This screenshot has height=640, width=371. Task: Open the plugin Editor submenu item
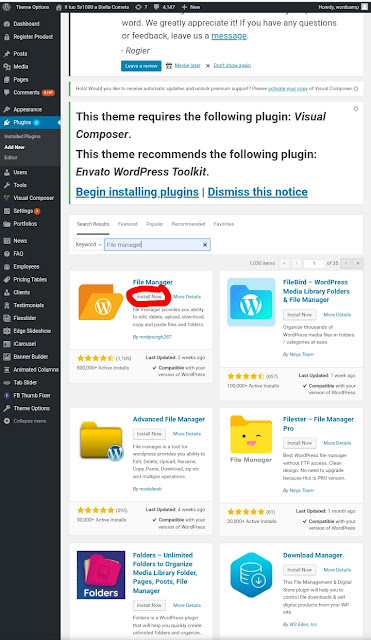point(11,158)
